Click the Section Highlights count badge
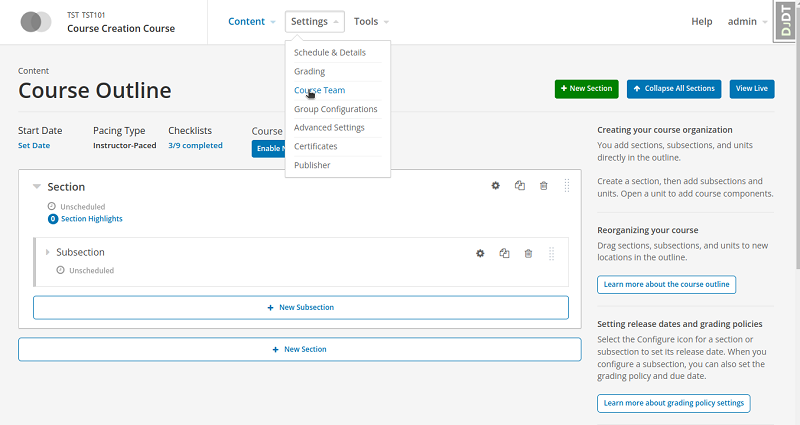Image resolution: width=800 pixels, height=425 pixels. [53, 219]
